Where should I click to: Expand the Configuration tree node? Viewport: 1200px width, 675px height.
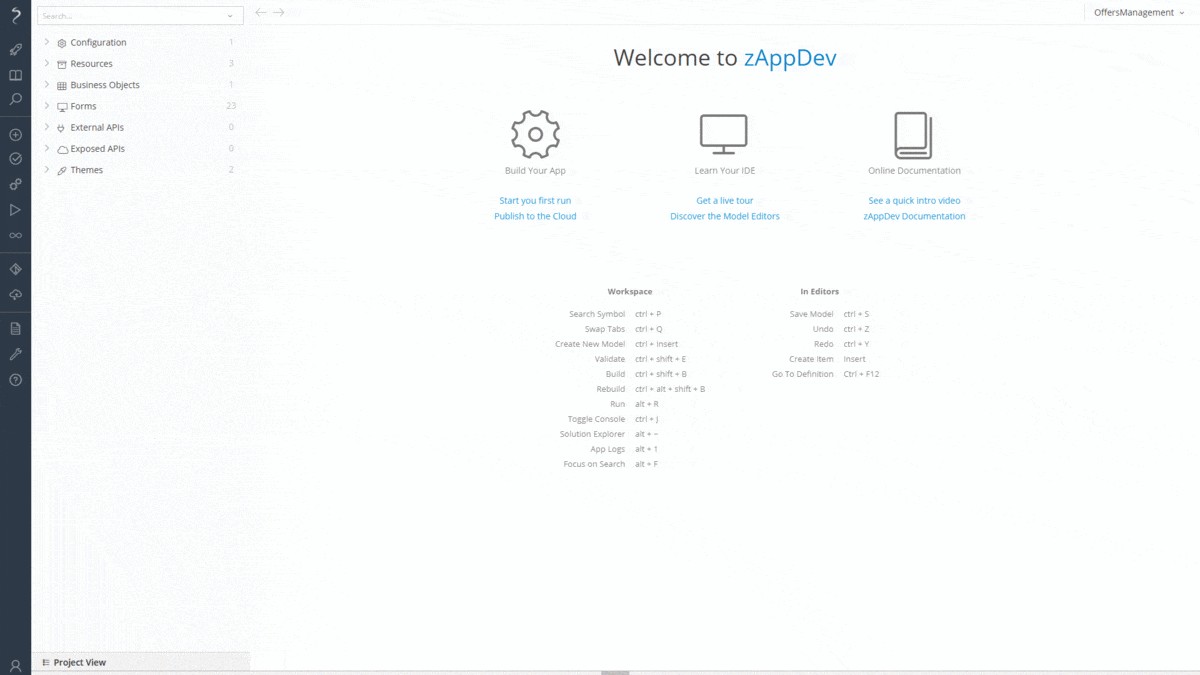[47, 42]
